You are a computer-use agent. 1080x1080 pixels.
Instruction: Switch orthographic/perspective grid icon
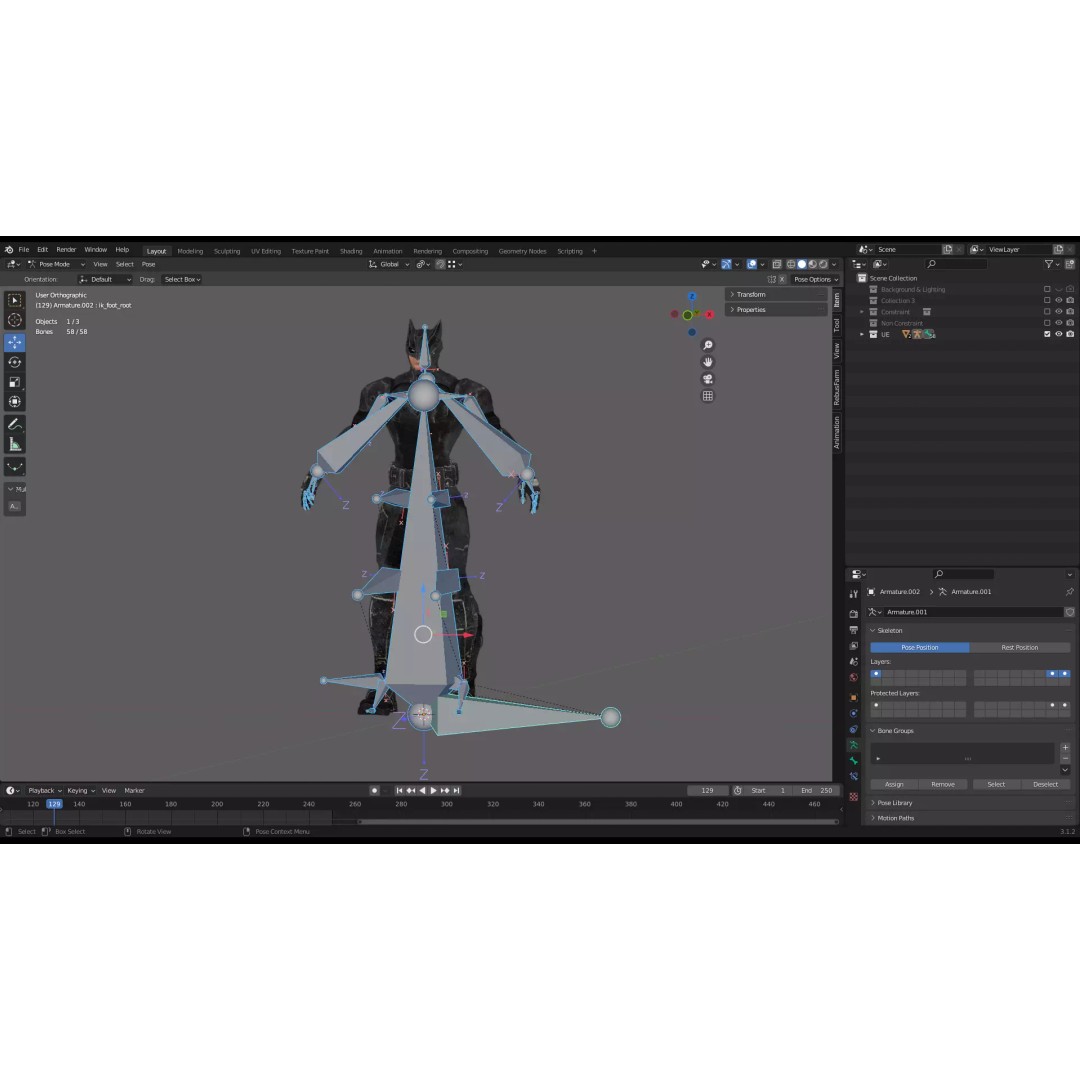tap(707, 396)
